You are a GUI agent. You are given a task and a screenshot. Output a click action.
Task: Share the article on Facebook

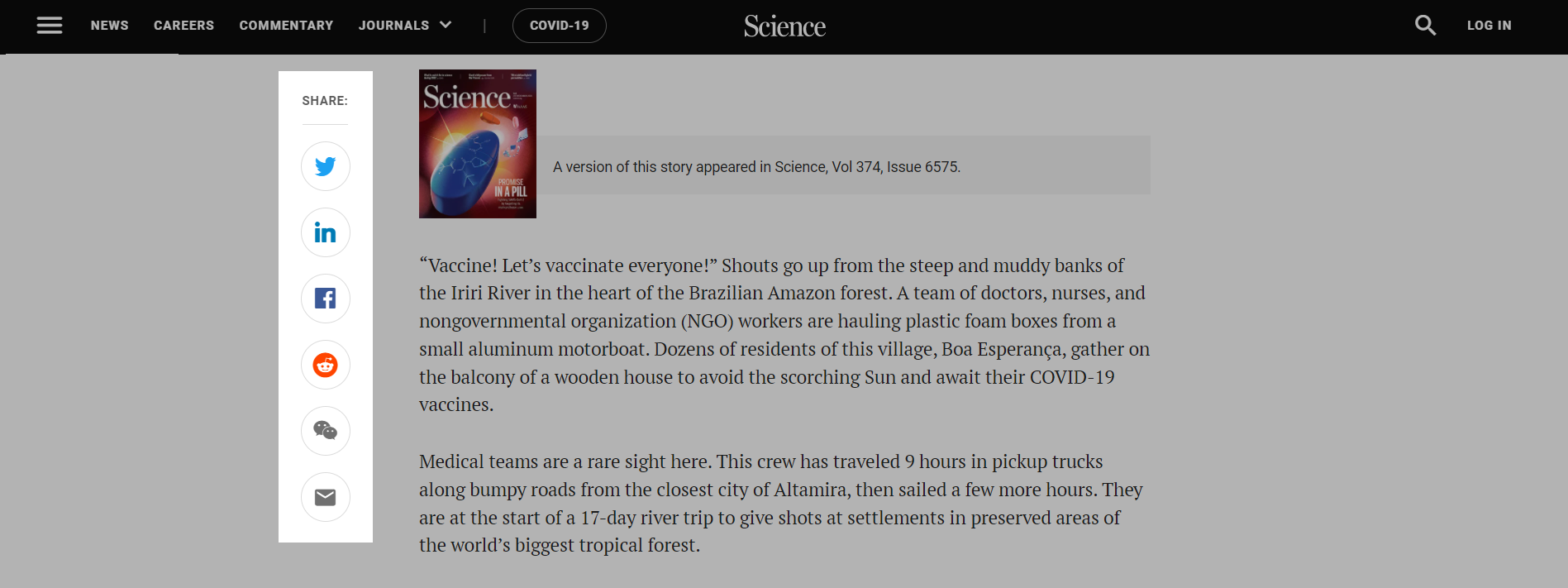point(326,299)
